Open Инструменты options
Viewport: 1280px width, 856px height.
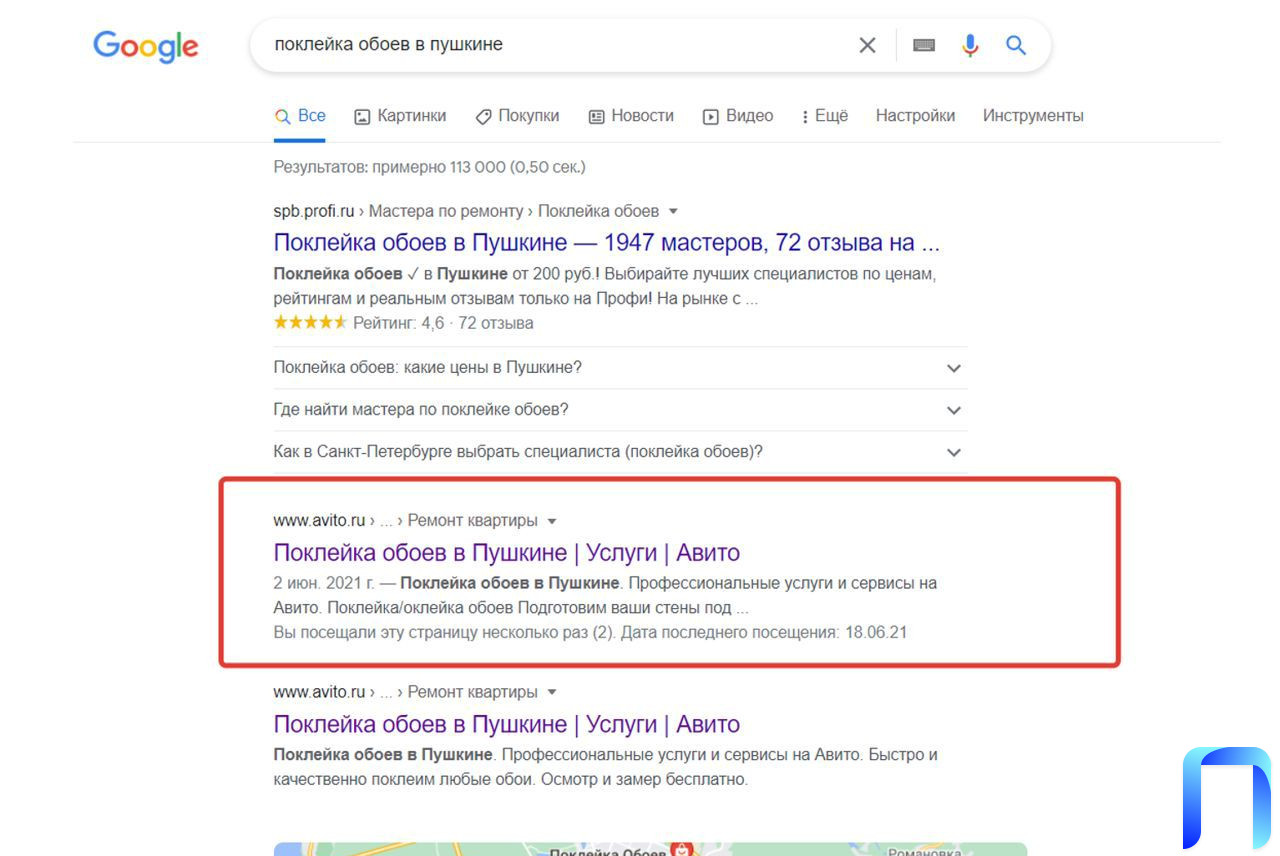(1033, 116)
